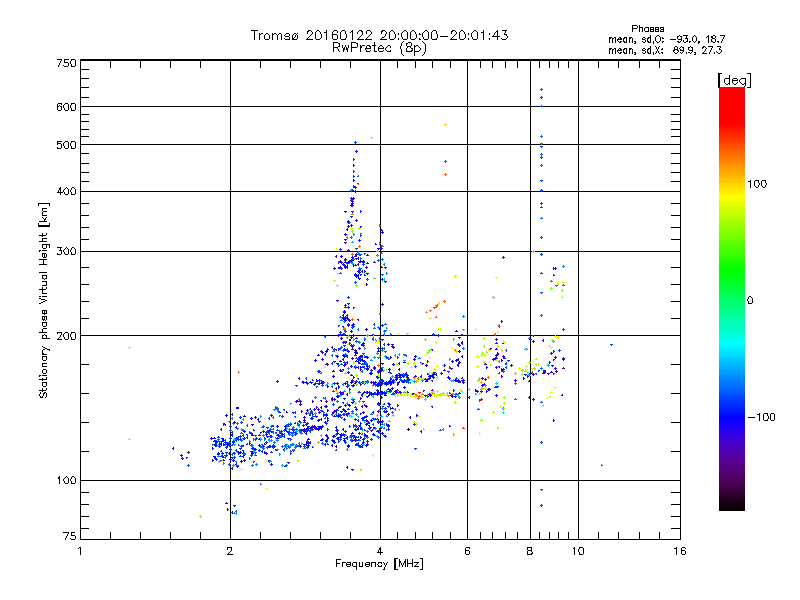Viewport: 800px width, 600px height.
Task: Click the "Stationary phase Virtual Height [km]" axis title
Action: pyautogui.click(x=44, y=300)
